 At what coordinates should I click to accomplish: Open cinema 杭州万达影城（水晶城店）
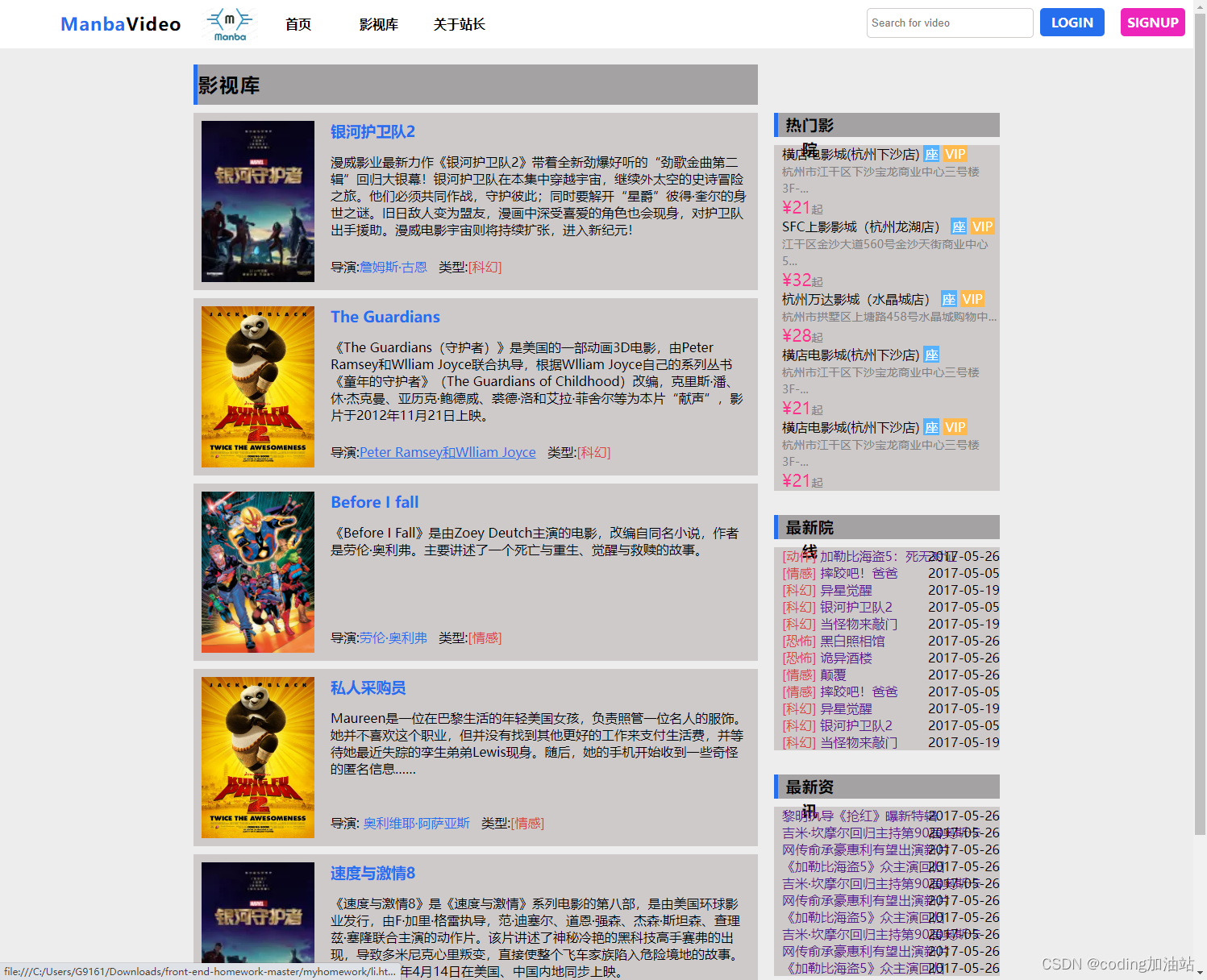point(859,299)
